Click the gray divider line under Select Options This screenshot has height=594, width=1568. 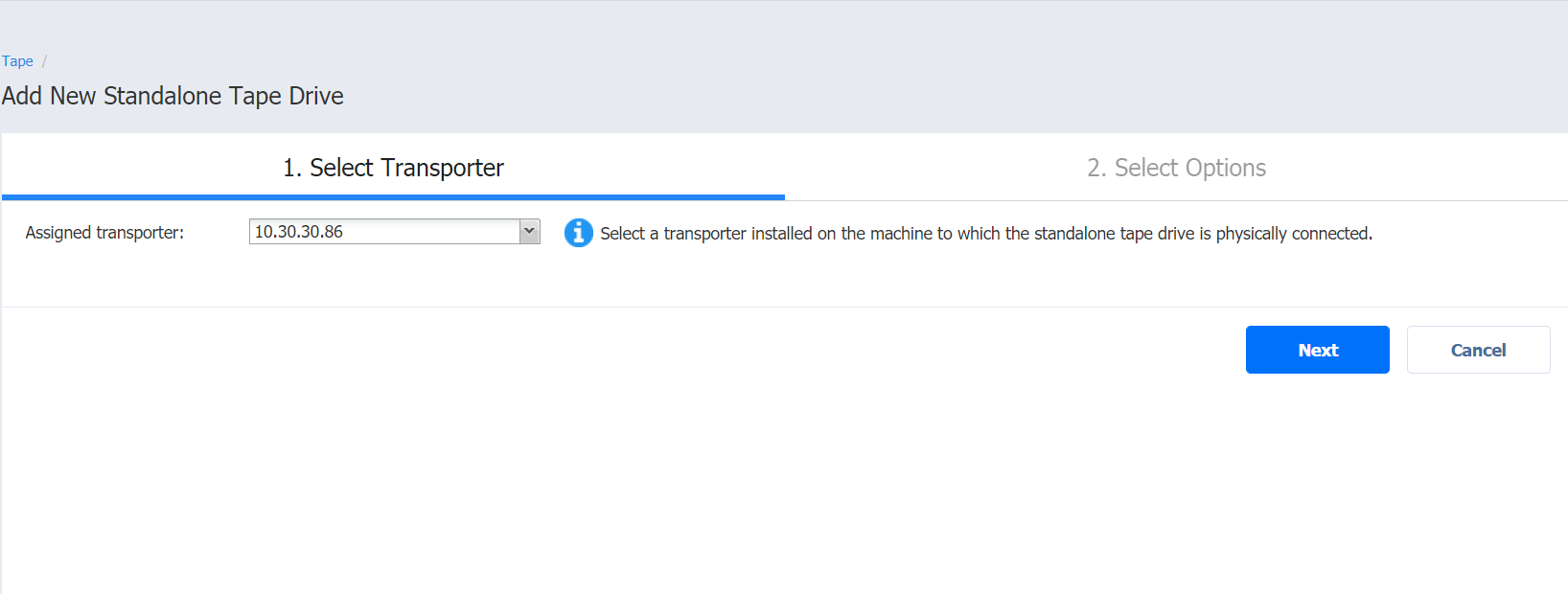(x=1176, y=200)
